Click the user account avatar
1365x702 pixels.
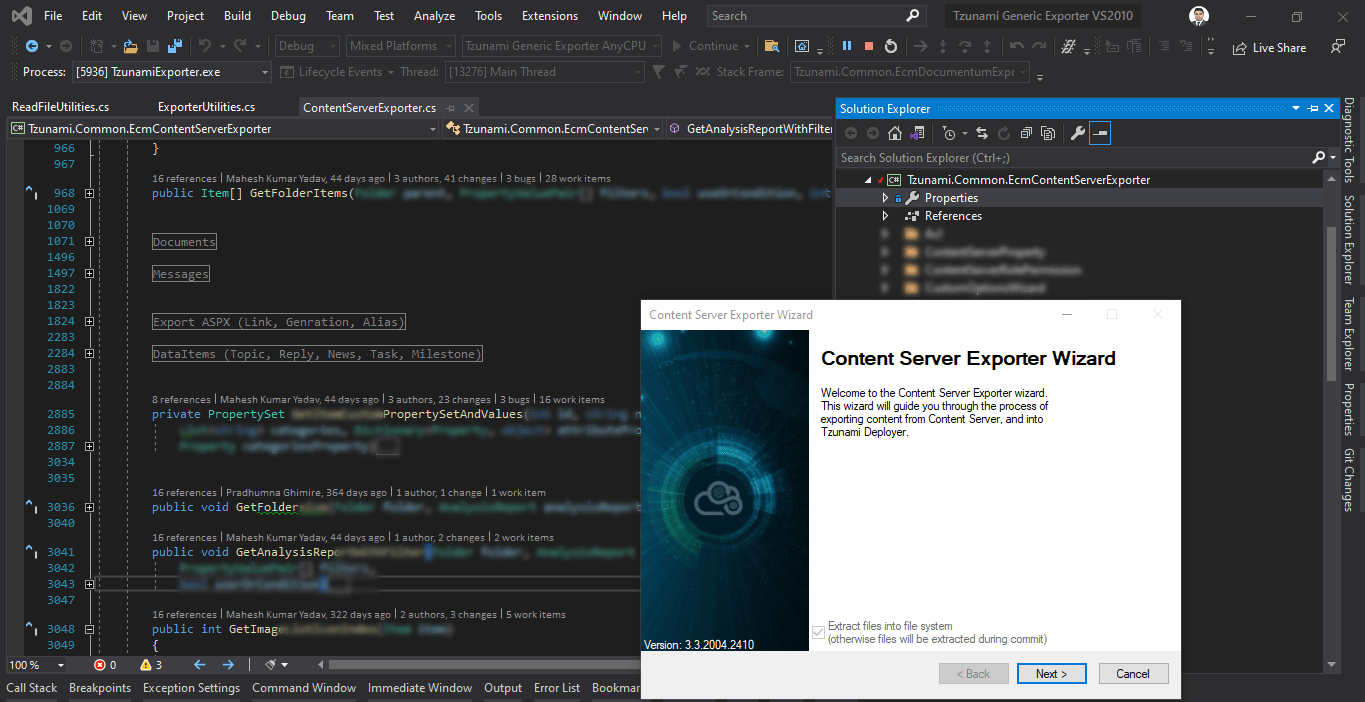click(x=1199, y=16)
